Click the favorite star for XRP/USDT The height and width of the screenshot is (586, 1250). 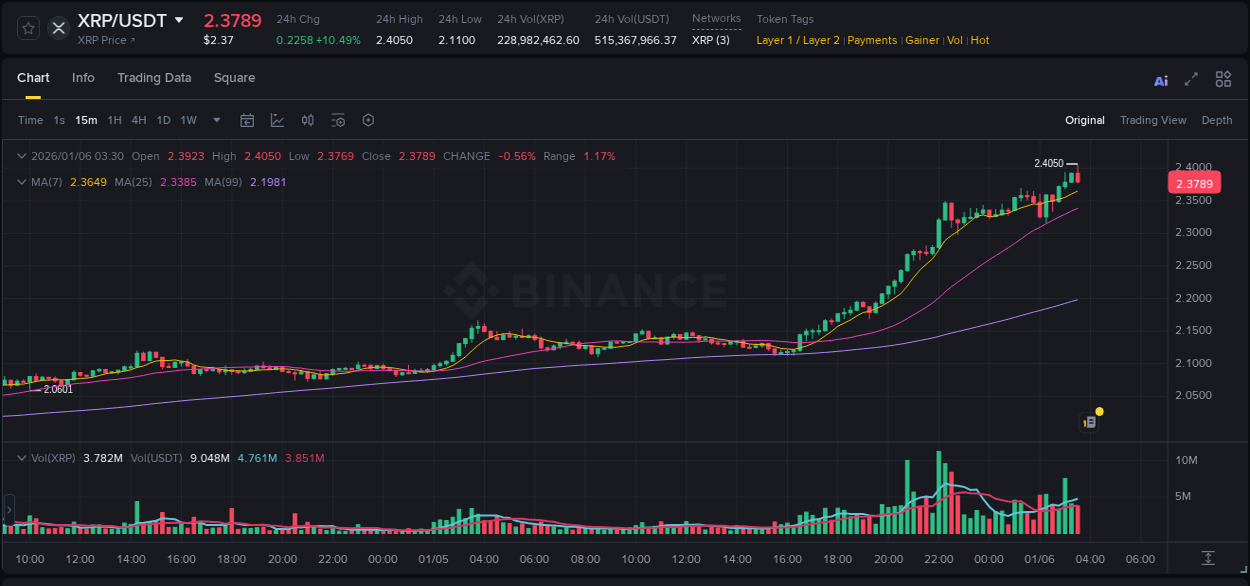[x=28, y=28]
